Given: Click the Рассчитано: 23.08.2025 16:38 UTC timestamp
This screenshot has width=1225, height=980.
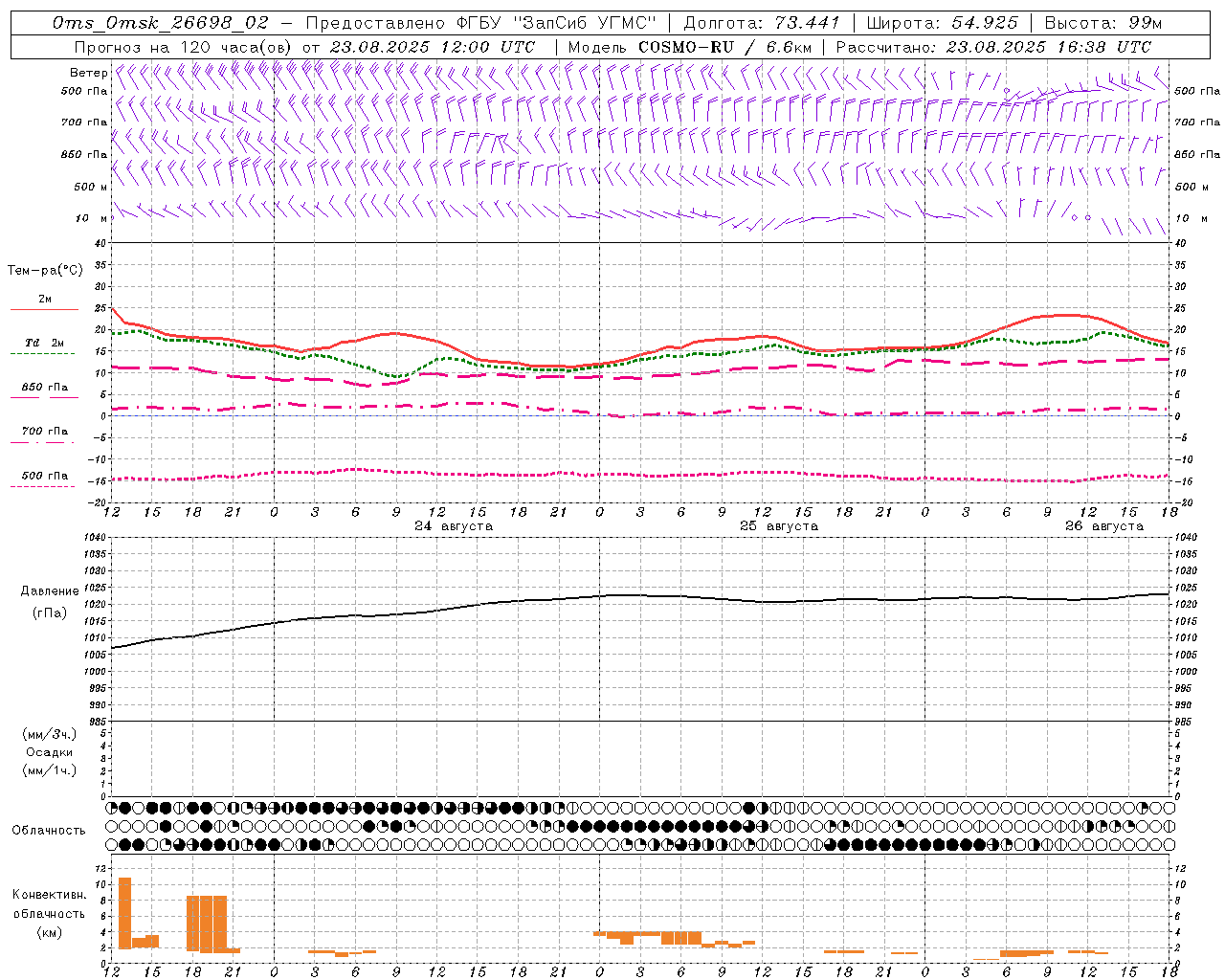Looking at the screenshot, I should pos(993,47).
